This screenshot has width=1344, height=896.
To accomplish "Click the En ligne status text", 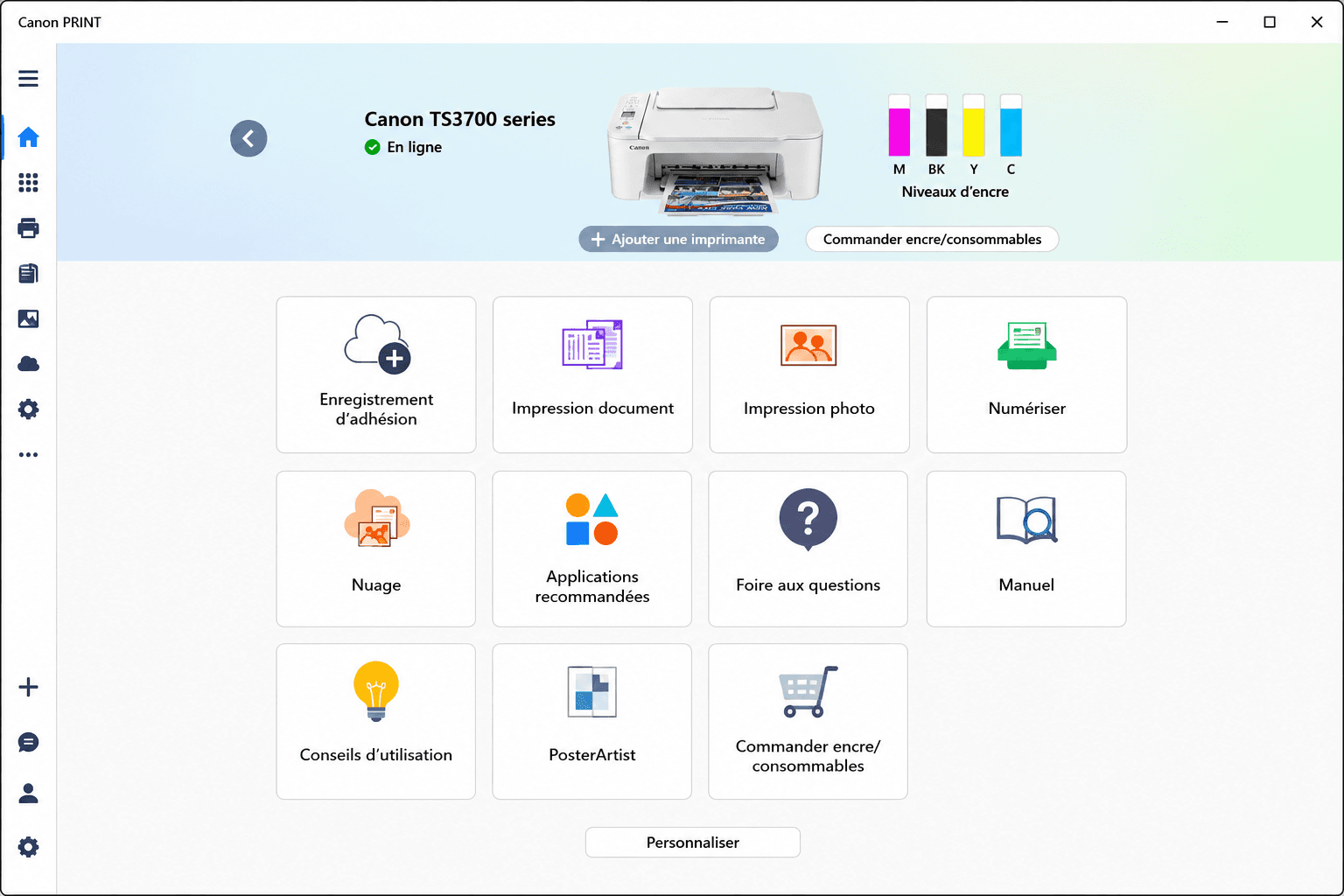I will 415,147.
